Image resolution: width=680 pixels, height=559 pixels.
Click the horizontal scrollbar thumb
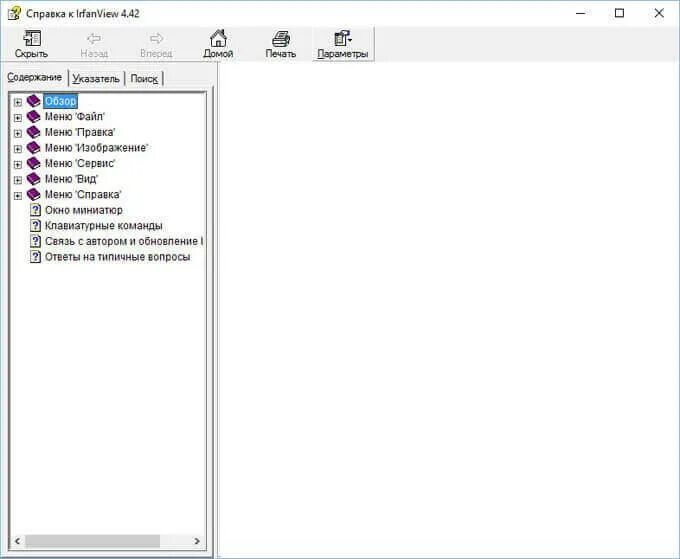[92, 541]
